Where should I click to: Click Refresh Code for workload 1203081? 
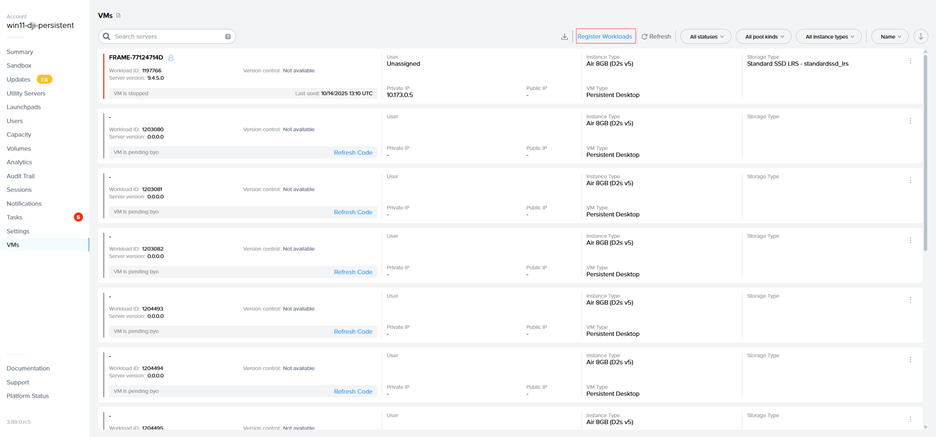[x=353, y=212]
